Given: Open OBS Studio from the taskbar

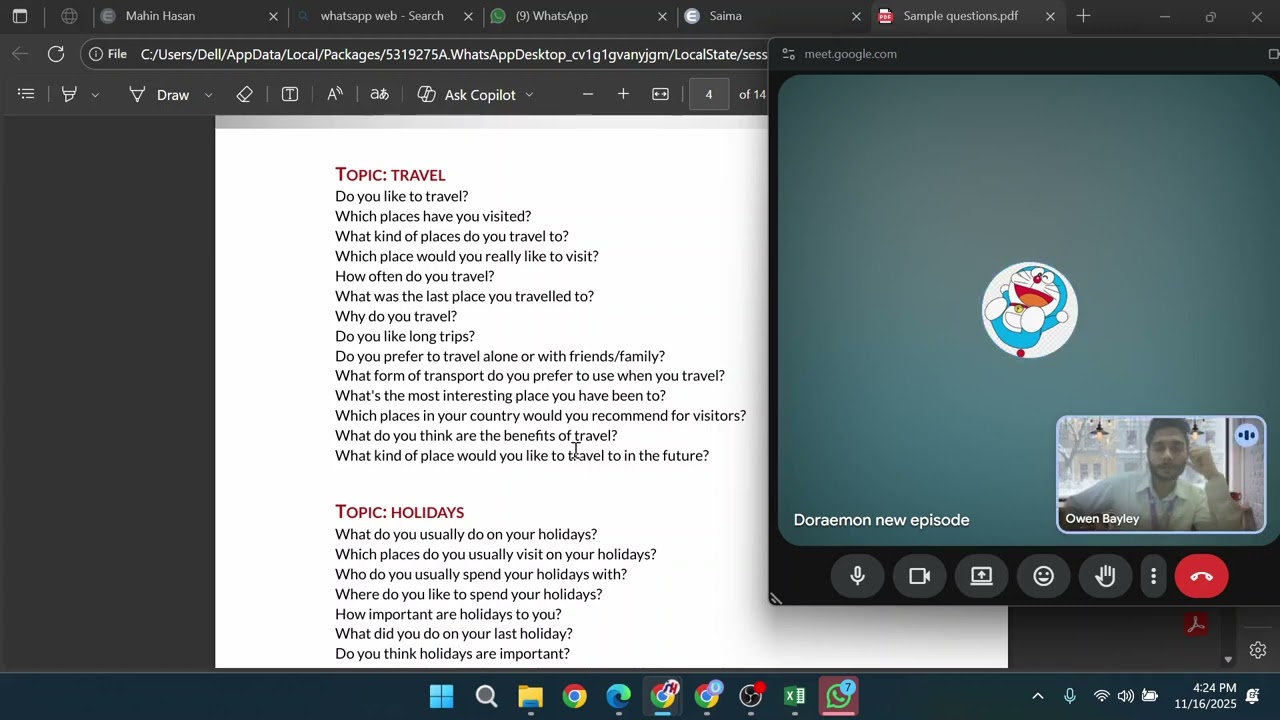Looking at the screenshot, I should click(751, 696).
